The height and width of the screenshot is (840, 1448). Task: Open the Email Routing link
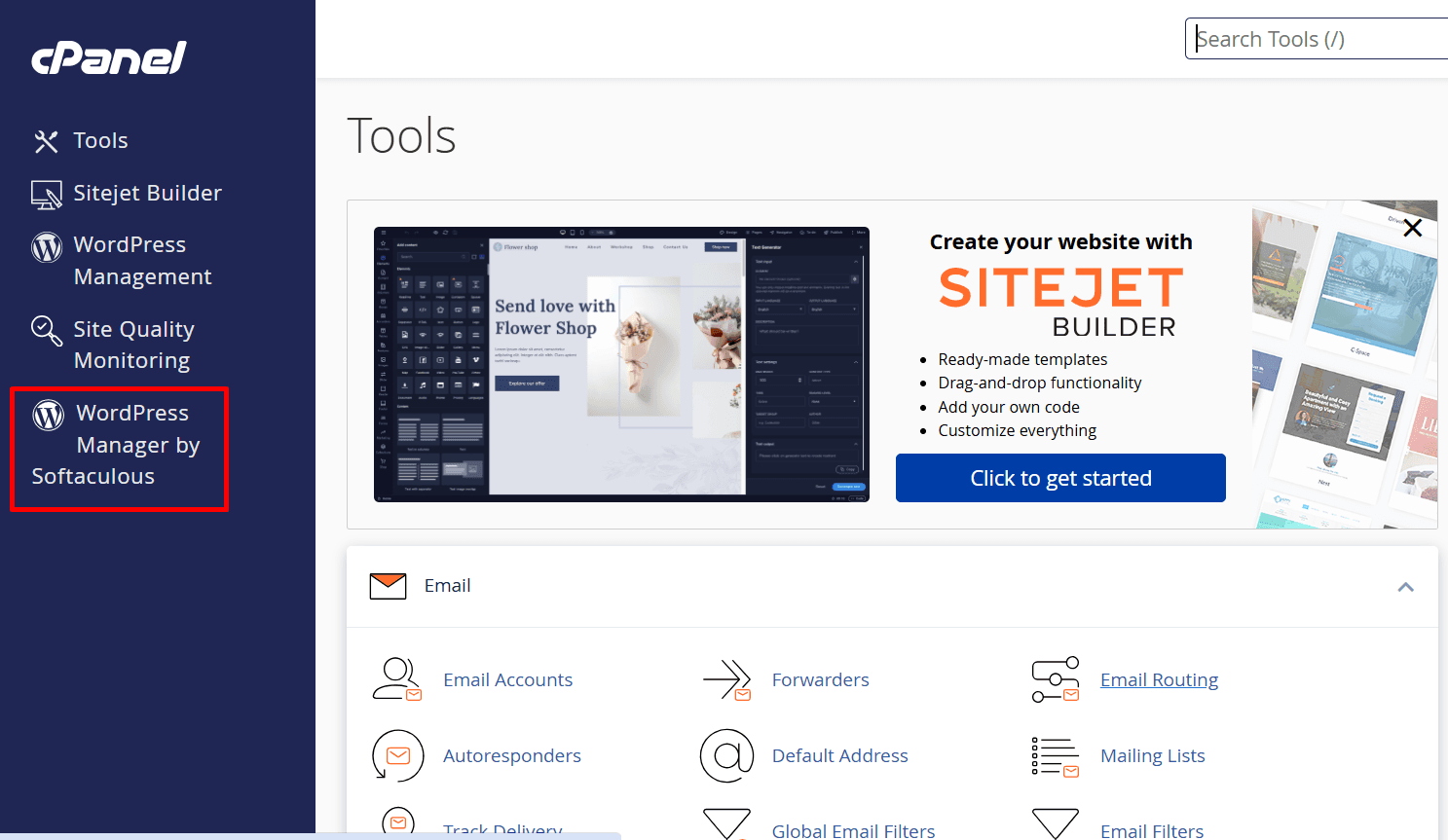[1159, 679]
